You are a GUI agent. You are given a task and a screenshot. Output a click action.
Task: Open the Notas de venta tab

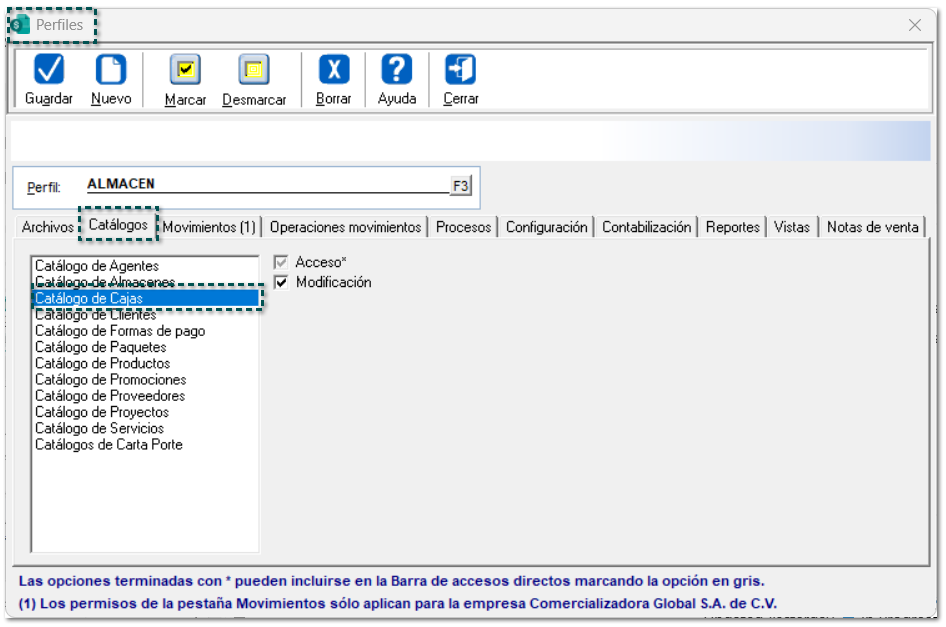click(872, 227)
